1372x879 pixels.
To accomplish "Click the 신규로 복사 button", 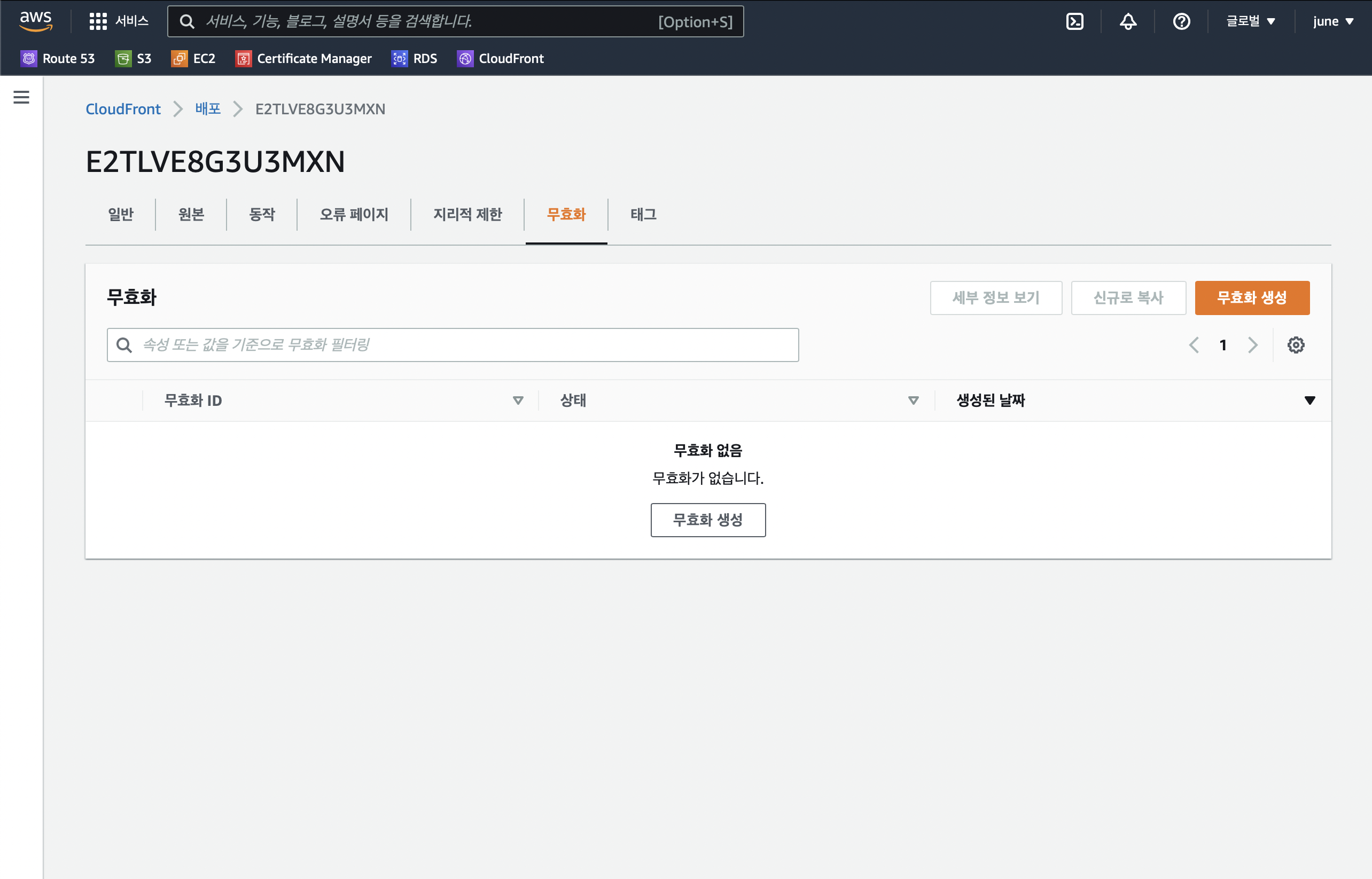I will tap(1128, 297).
